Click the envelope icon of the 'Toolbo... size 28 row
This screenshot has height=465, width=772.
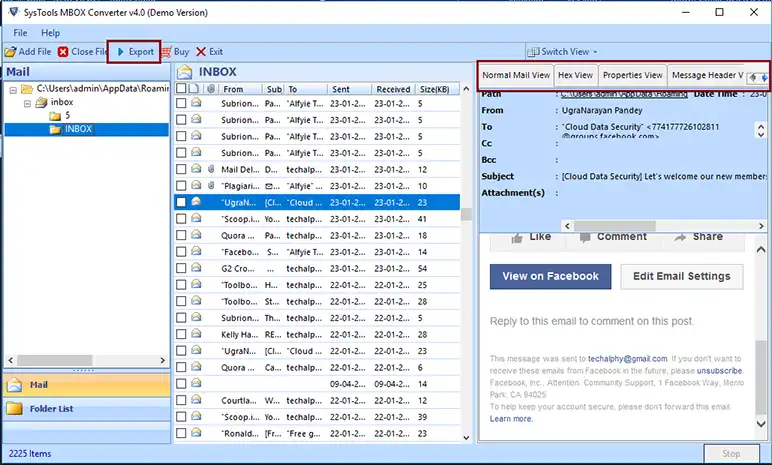click(x=196, y=301)
